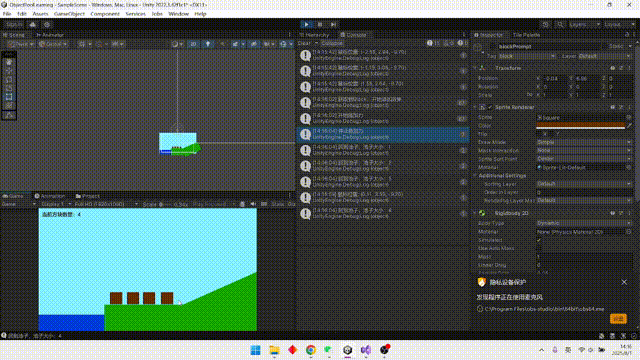The height and width of the screenshot is (360, 640).
Task: Select the Move tool in Scene toolbar
Action: tap(9, 71)
